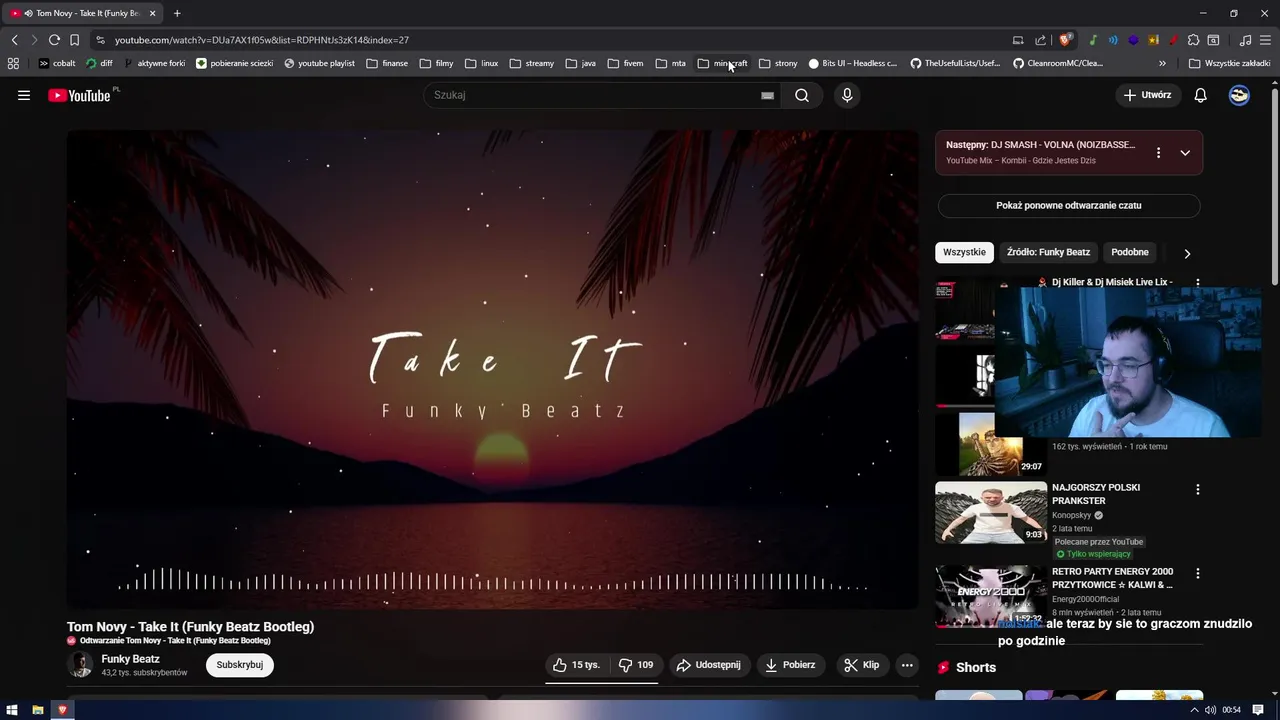1280x720 pixels.
Task: Click the Utwórz create button
Action: point(1147,95)
